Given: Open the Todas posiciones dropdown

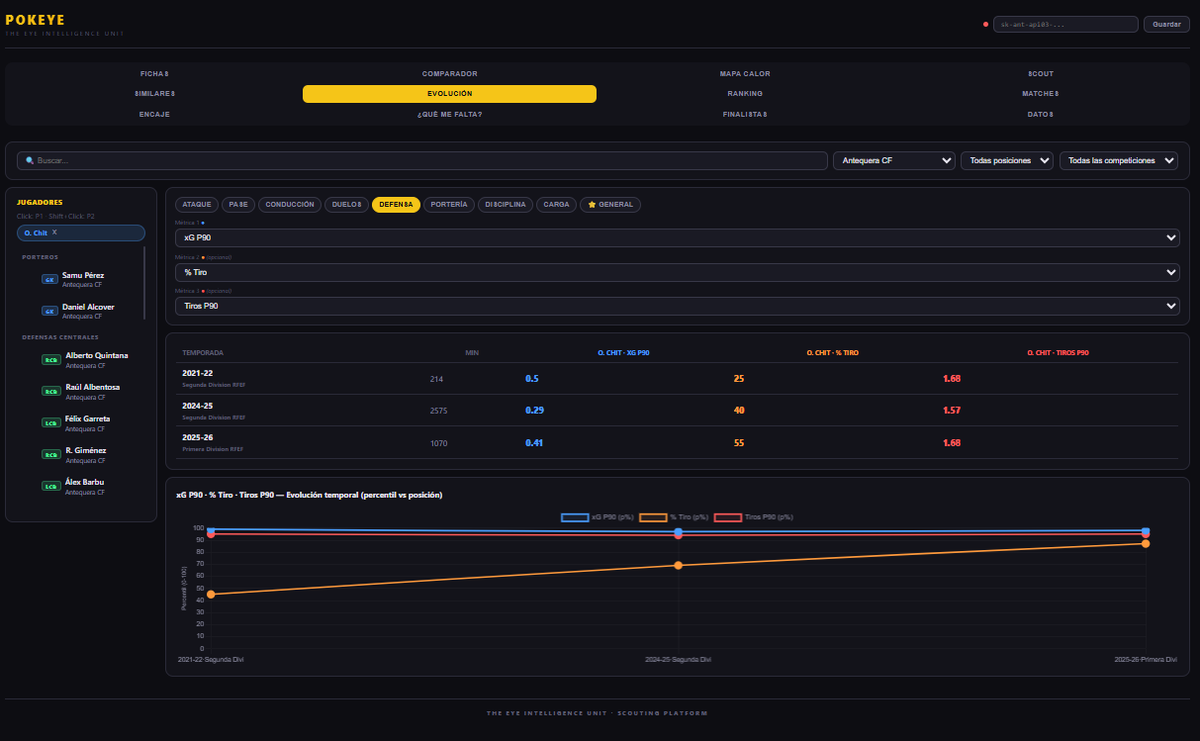Looking at the screenshot, I should (x=1007, y=160).
